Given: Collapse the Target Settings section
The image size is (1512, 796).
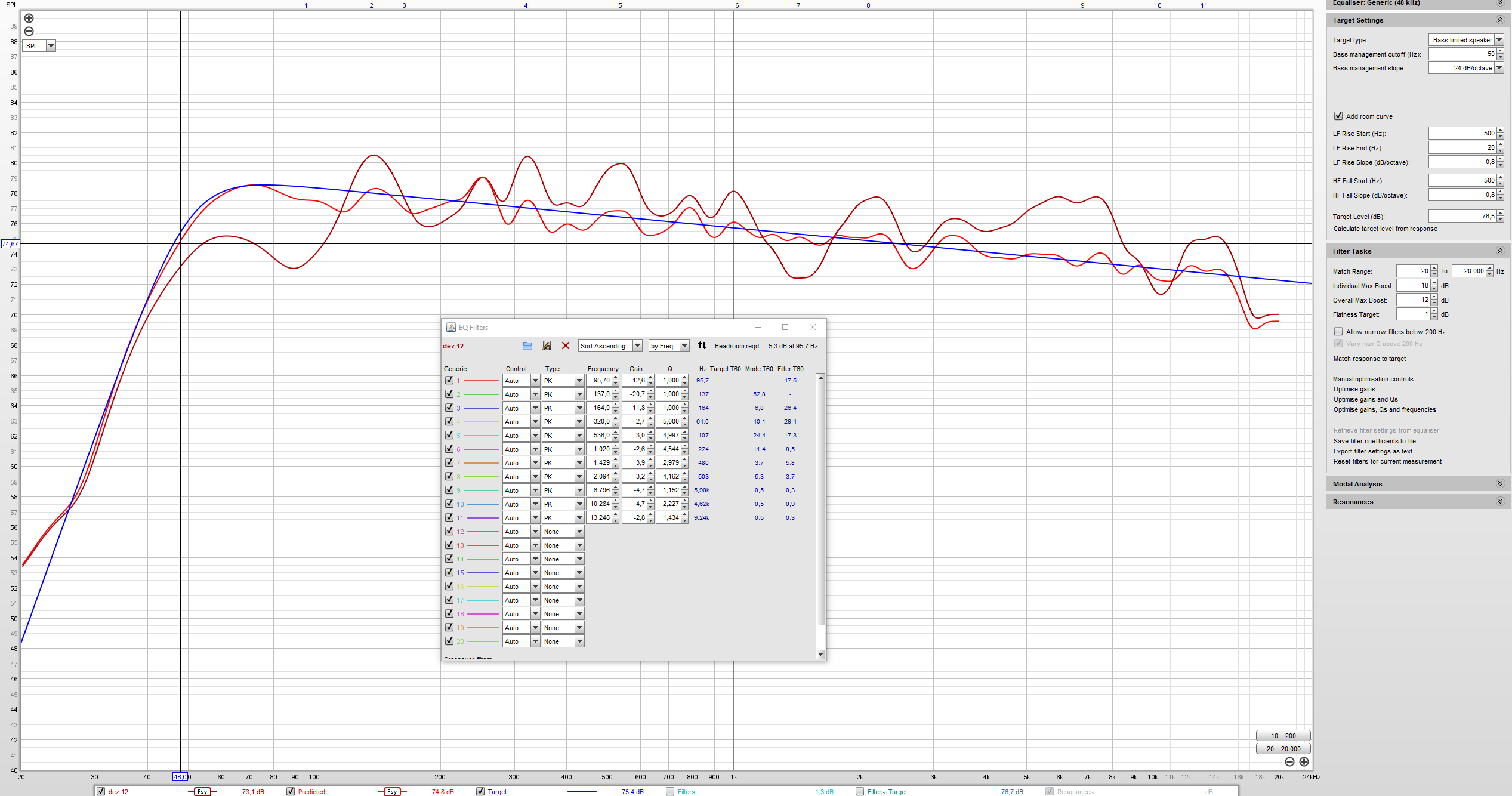Looking at the screenshot, I should (1500, 20).
